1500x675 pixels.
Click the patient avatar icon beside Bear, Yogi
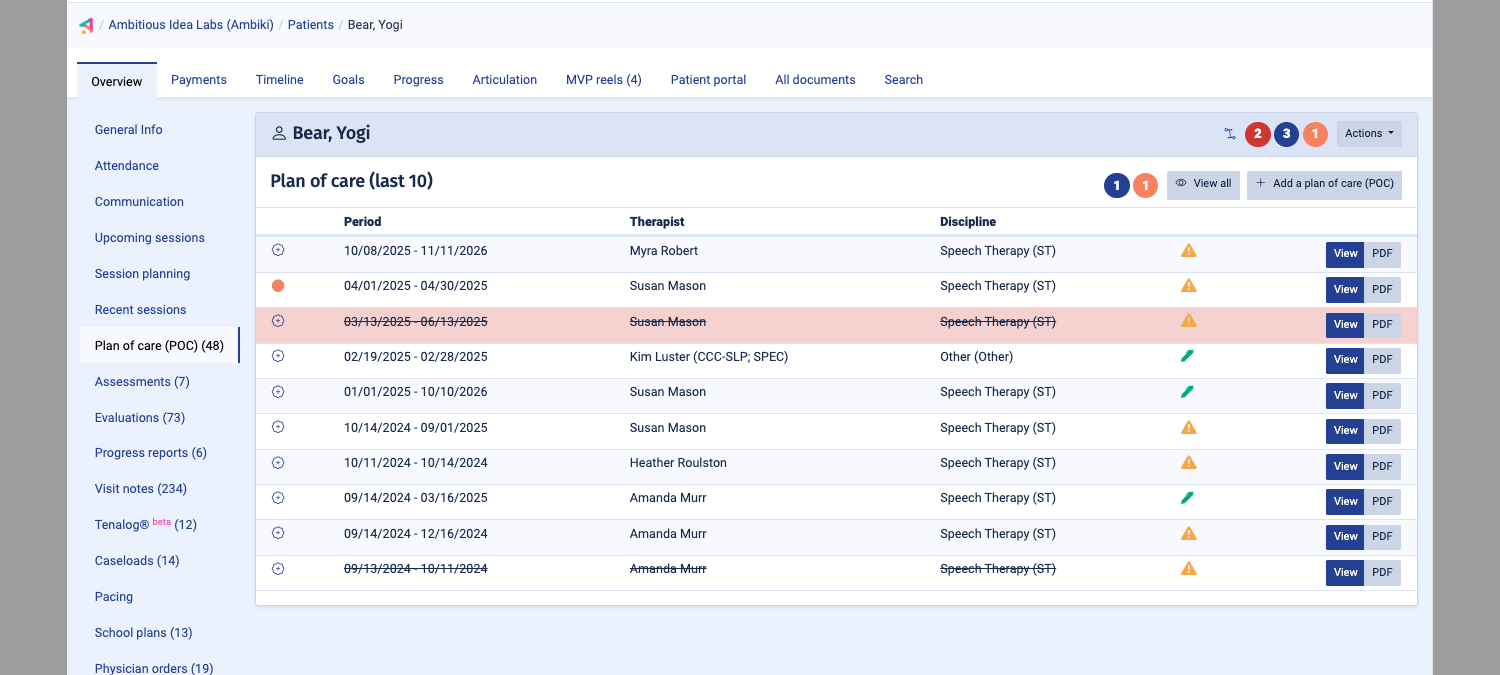(x=277, y=132)
